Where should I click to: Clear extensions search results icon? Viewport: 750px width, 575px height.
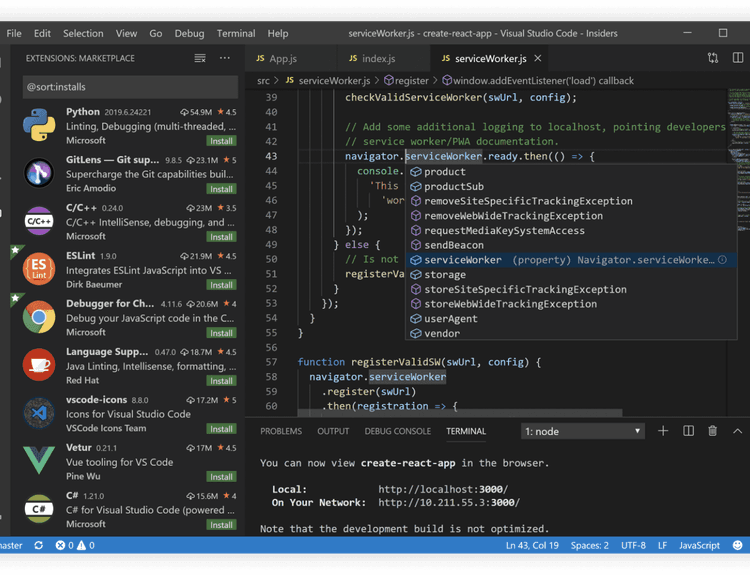tap(200, 58)
